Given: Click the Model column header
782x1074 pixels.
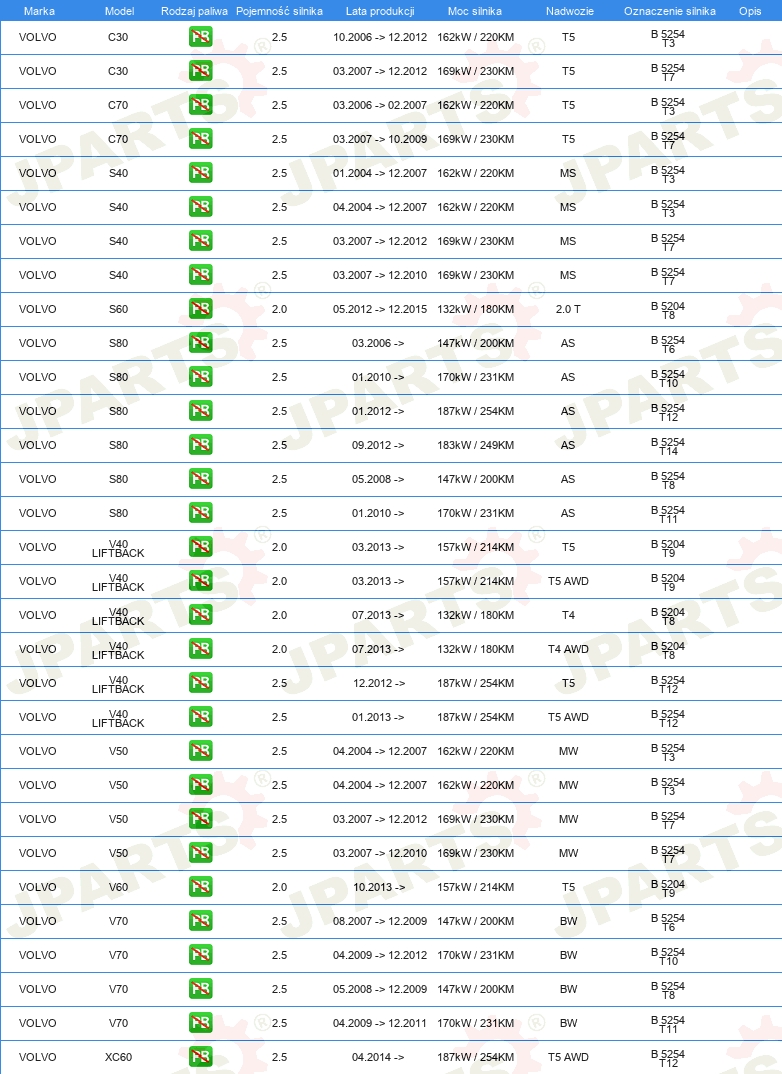Looking at the screenshot, I should click(x=119, y=11).
